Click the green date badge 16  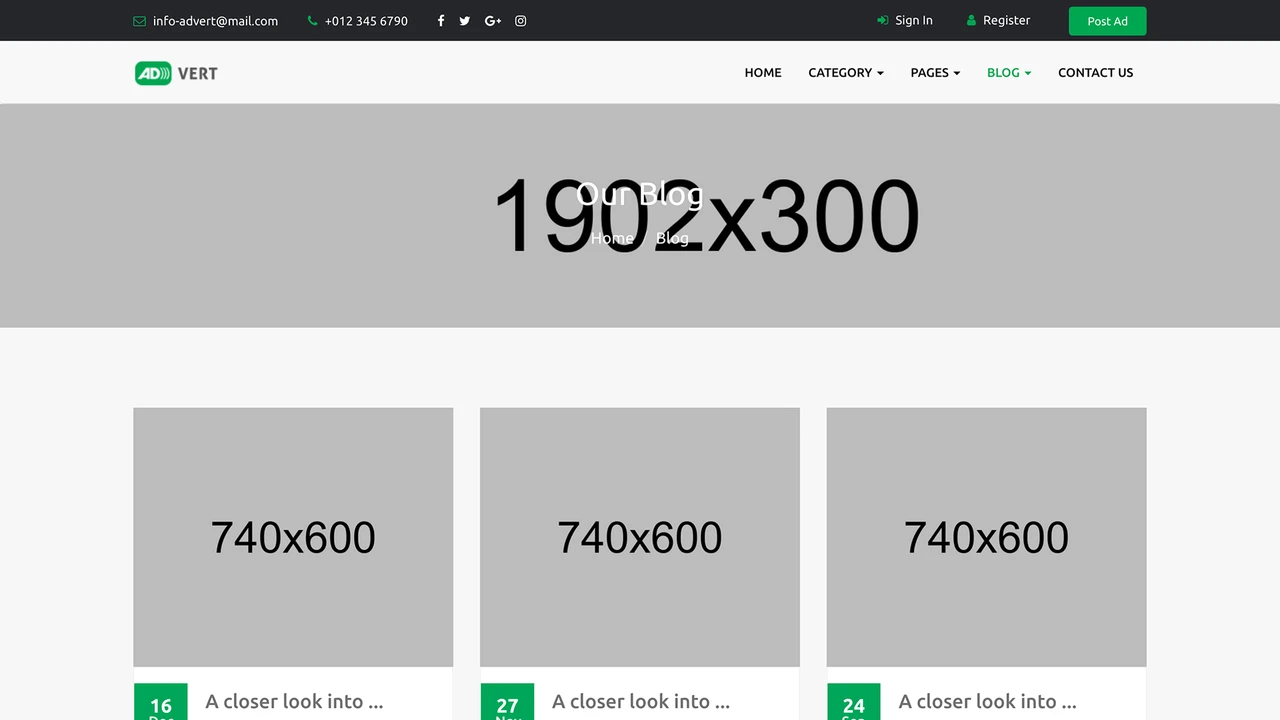pos(161,703)
